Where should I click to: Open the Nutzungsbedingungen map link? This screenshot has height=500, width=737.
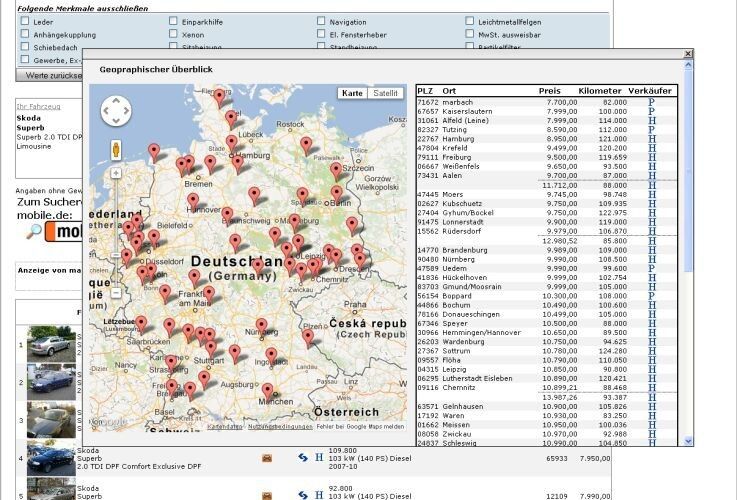pyautogui.click(x=280, y=427)
